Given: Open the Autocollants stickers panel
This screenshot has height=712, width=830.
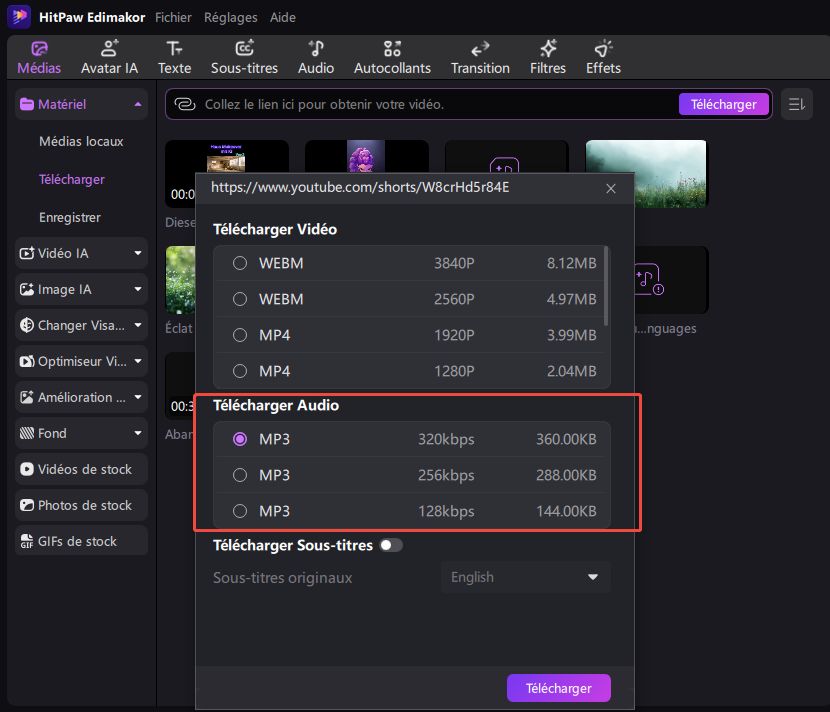Looking at the screenshot, I should (x=392, y=57).
